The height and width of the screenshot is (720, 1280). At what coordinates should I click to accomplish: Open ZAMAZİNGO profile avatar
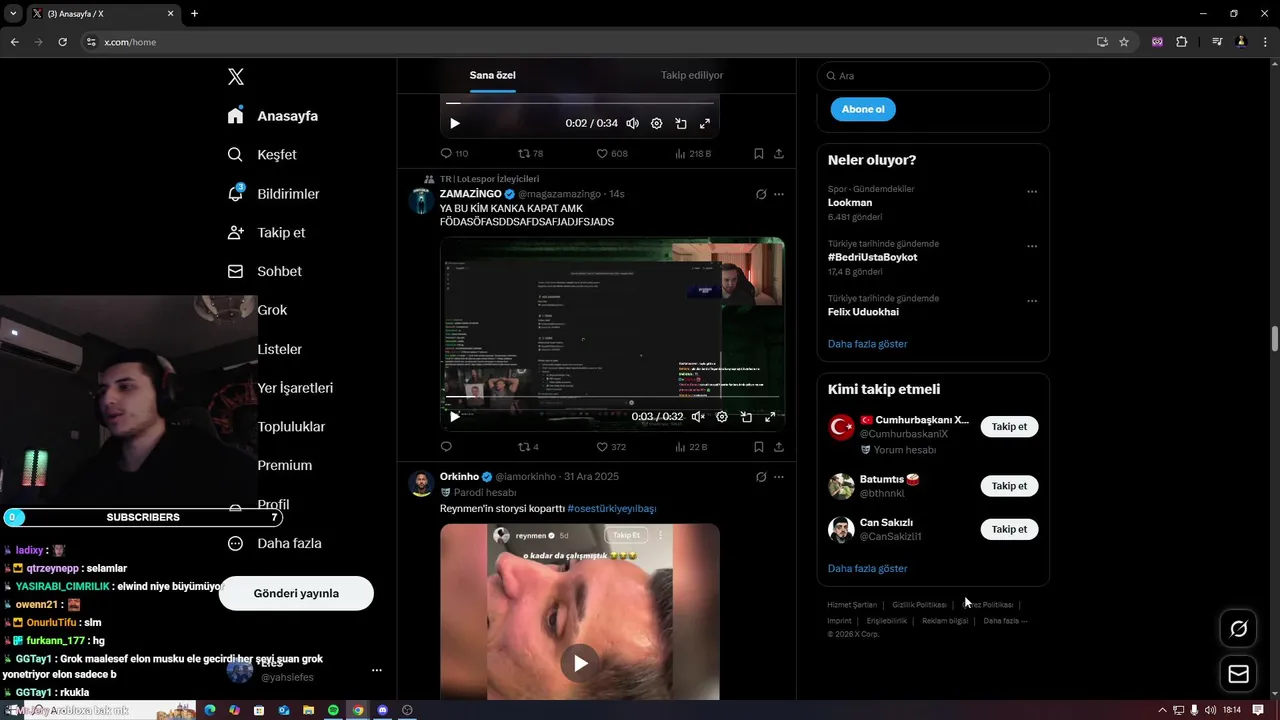coord(421,200)
